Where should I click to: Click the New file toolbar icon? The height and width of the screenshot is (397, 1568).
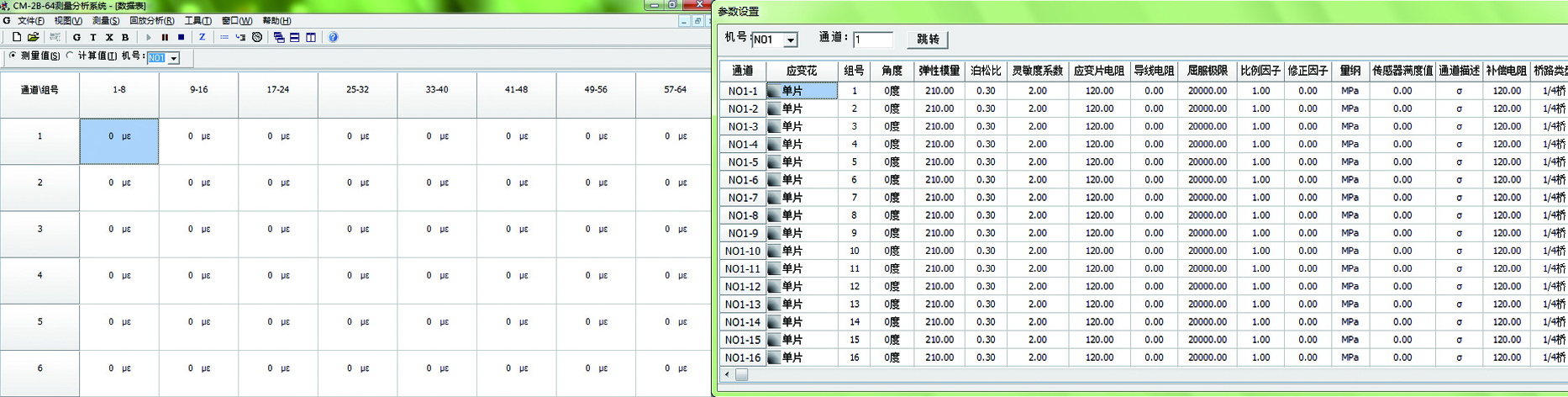(x=16, y=37)
